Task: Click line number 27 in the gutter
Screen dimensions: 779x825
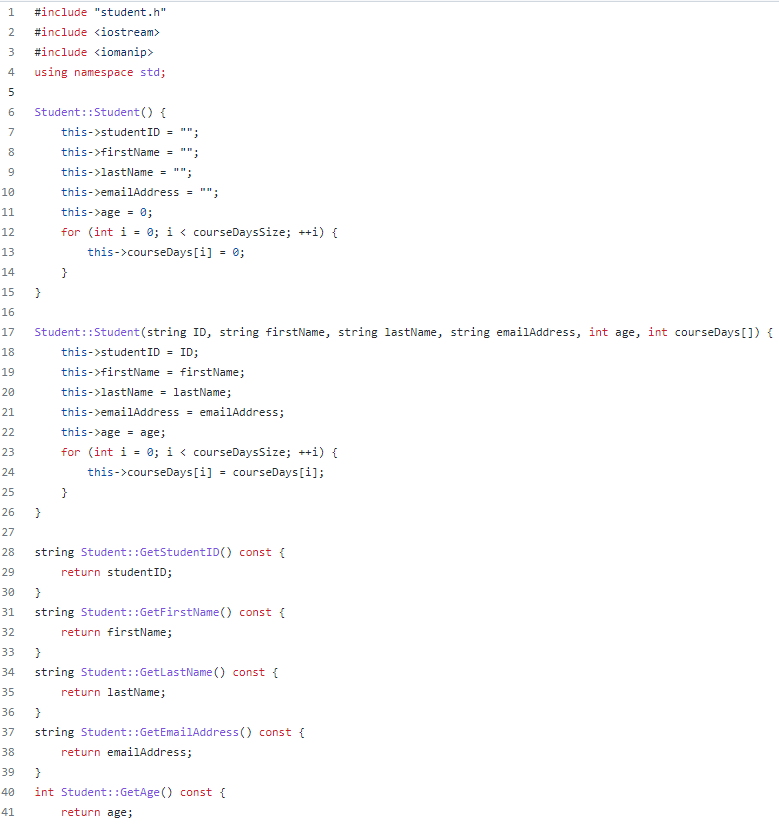Action: [x=8, y=532]
